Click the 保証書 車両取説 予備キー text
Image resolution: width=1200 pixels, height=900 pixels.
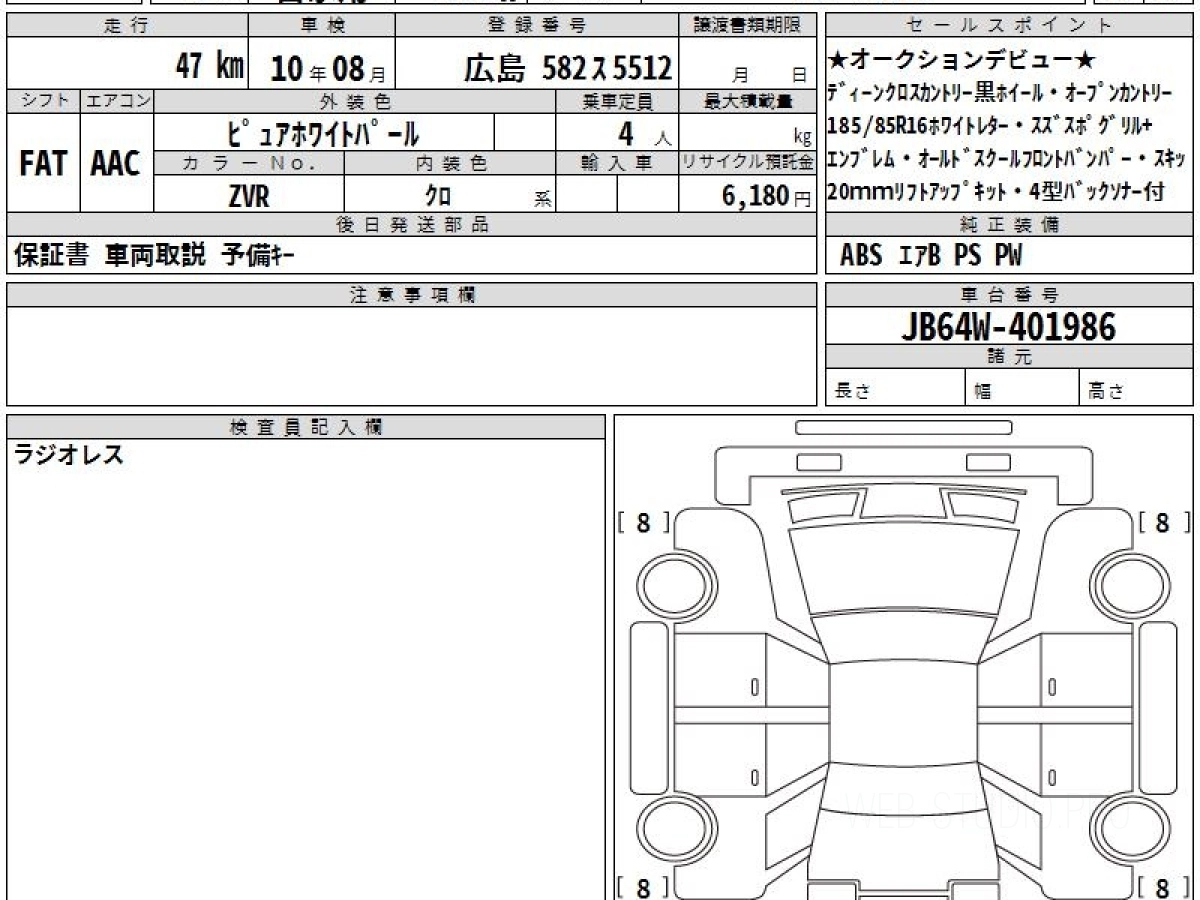(154, 257)
